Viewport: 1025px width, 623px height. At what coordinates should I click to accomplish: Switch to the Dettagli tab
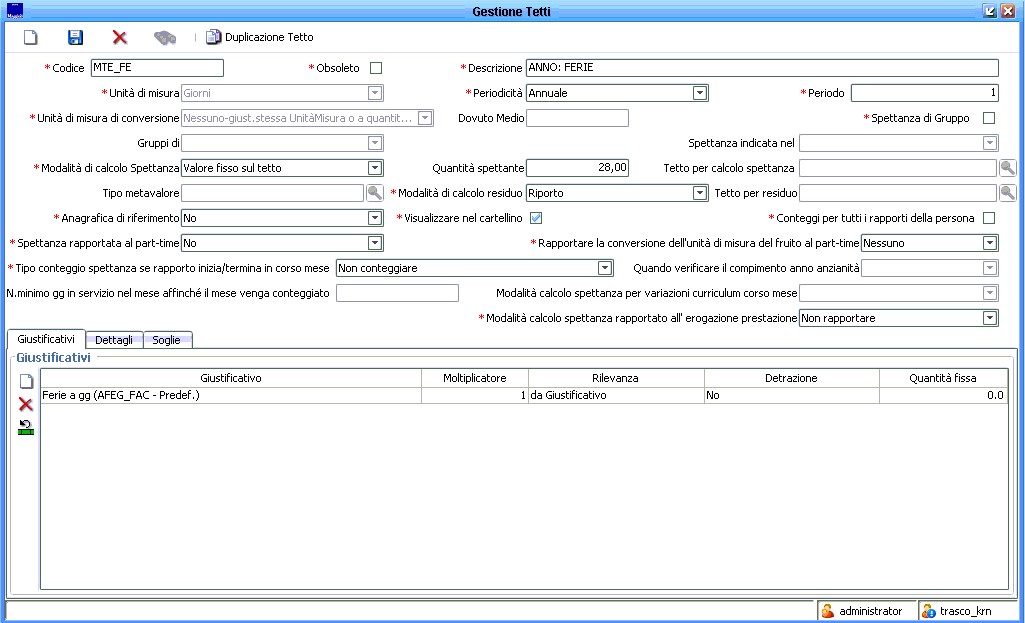(x=114, y=340)
